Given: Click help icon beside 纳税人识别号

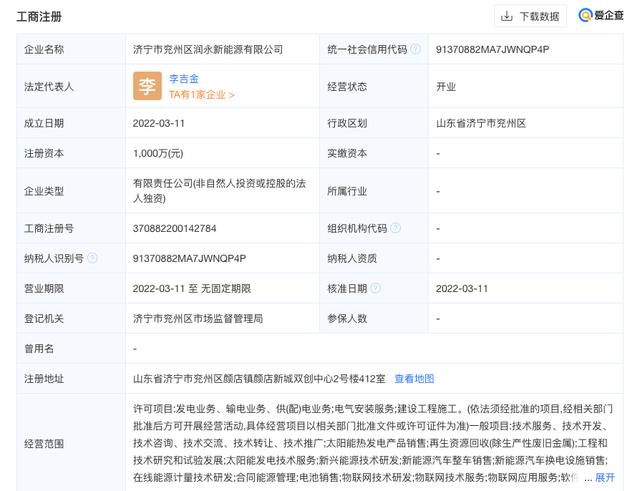Looking at the screenshot, I should 93,258.
